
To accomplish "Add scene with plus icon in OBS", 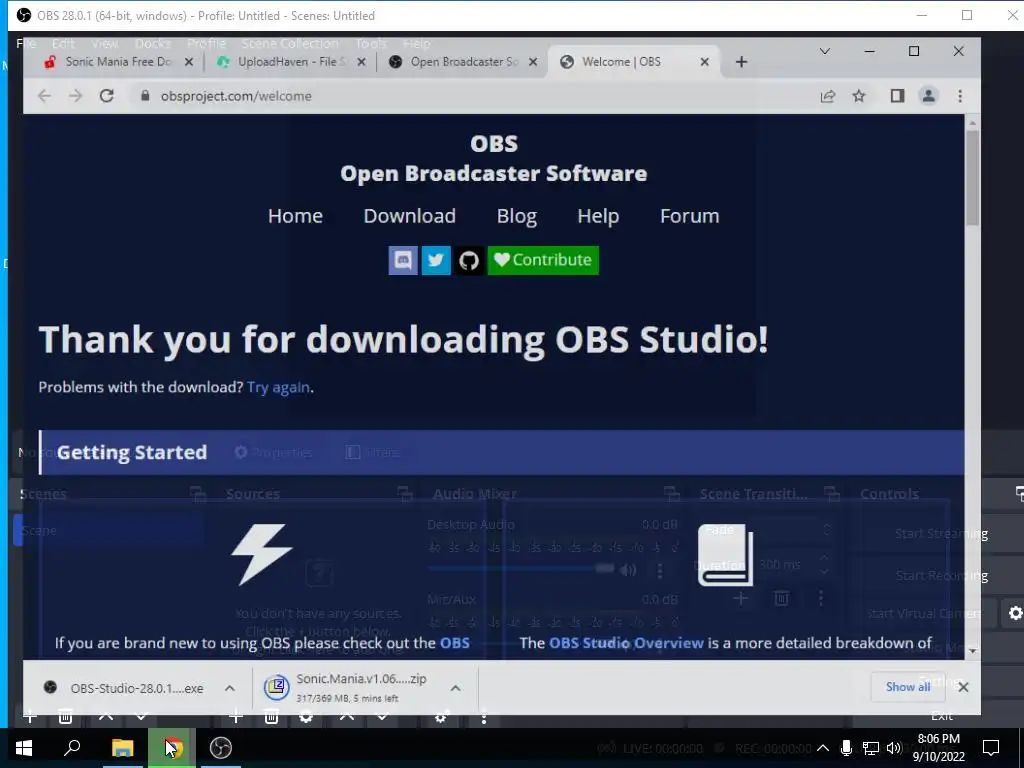I will click(x=30, y=716).
